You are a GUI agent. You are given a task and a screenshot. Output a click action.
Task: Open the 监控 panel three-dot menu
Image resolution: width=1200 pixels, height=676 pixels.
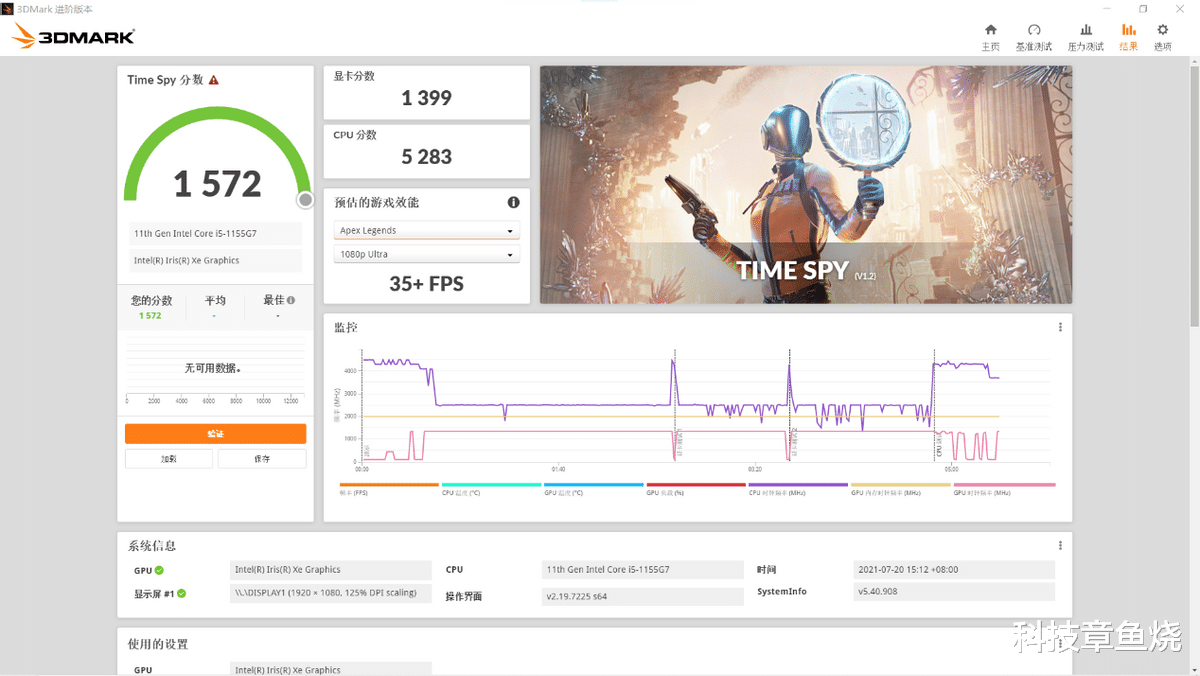click(1060, 326)
